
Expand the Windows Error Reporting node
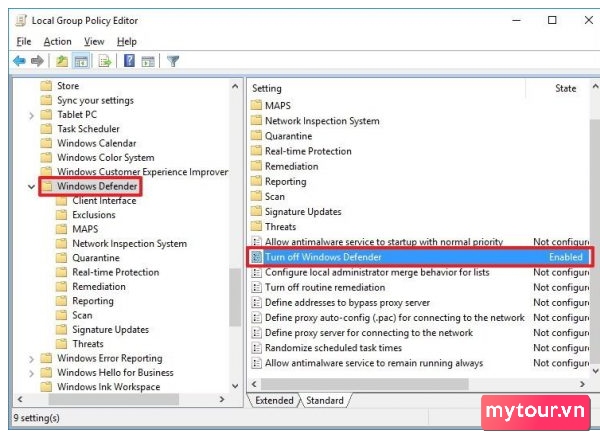[31, 359]
